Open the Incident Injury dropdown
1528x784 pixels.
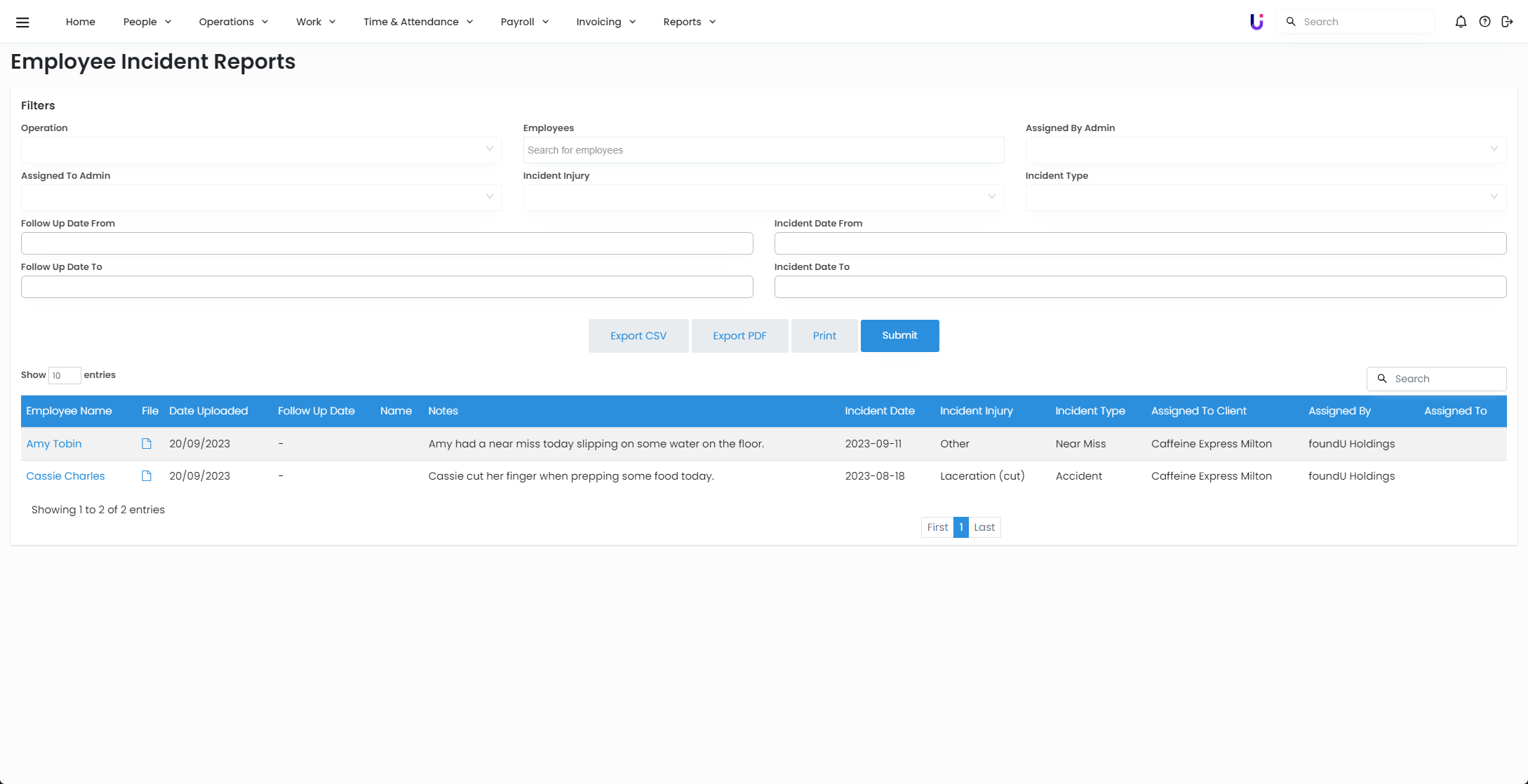[x=763, y=197]
